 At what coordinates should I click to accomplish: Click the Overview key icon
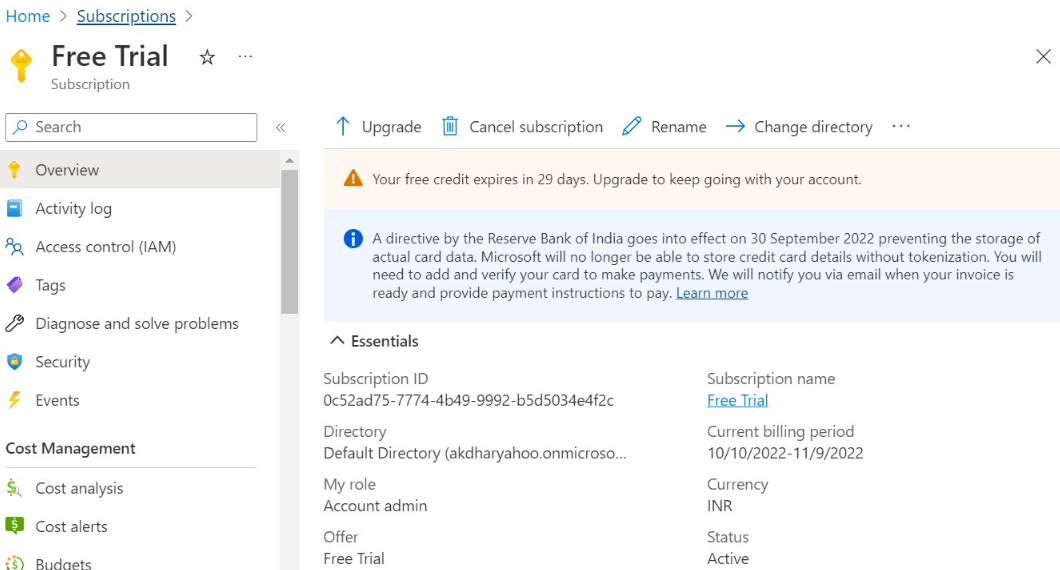[14, 170]
